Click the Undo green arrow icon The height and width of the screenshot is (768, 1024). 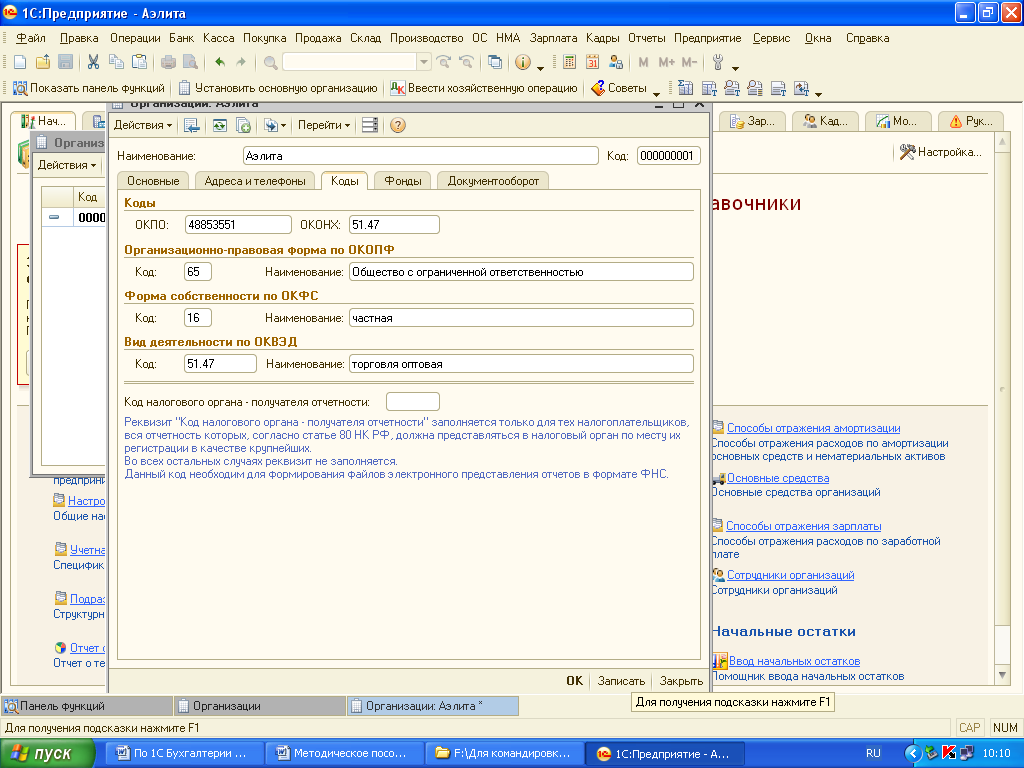(220, 62)
